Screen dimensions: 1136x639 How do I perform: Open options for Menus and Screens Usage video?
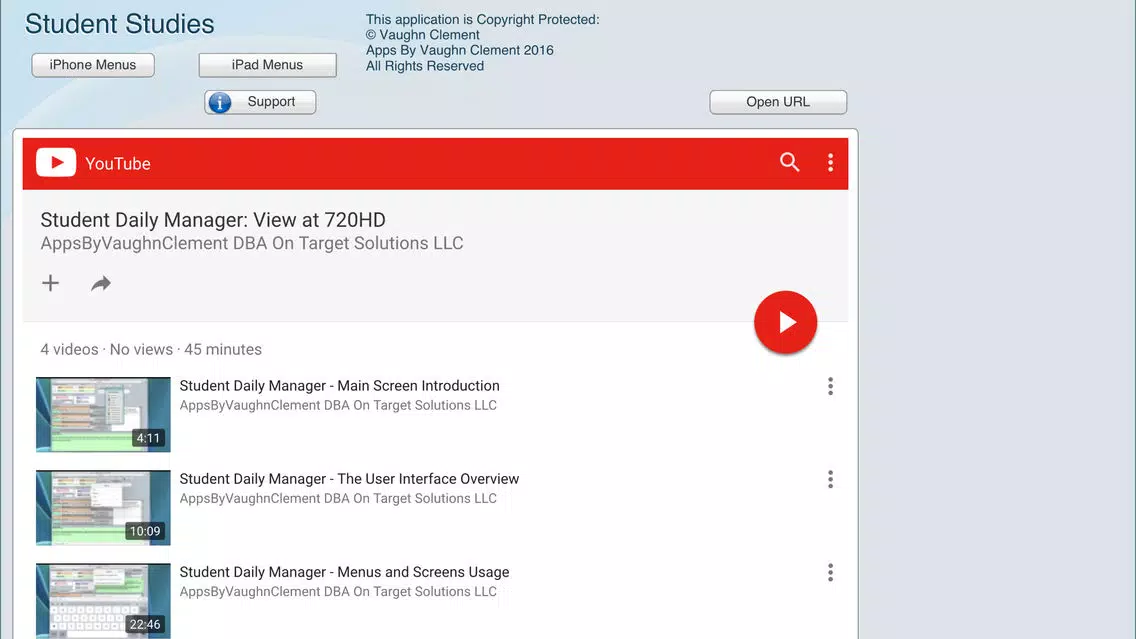coord(830,572)
